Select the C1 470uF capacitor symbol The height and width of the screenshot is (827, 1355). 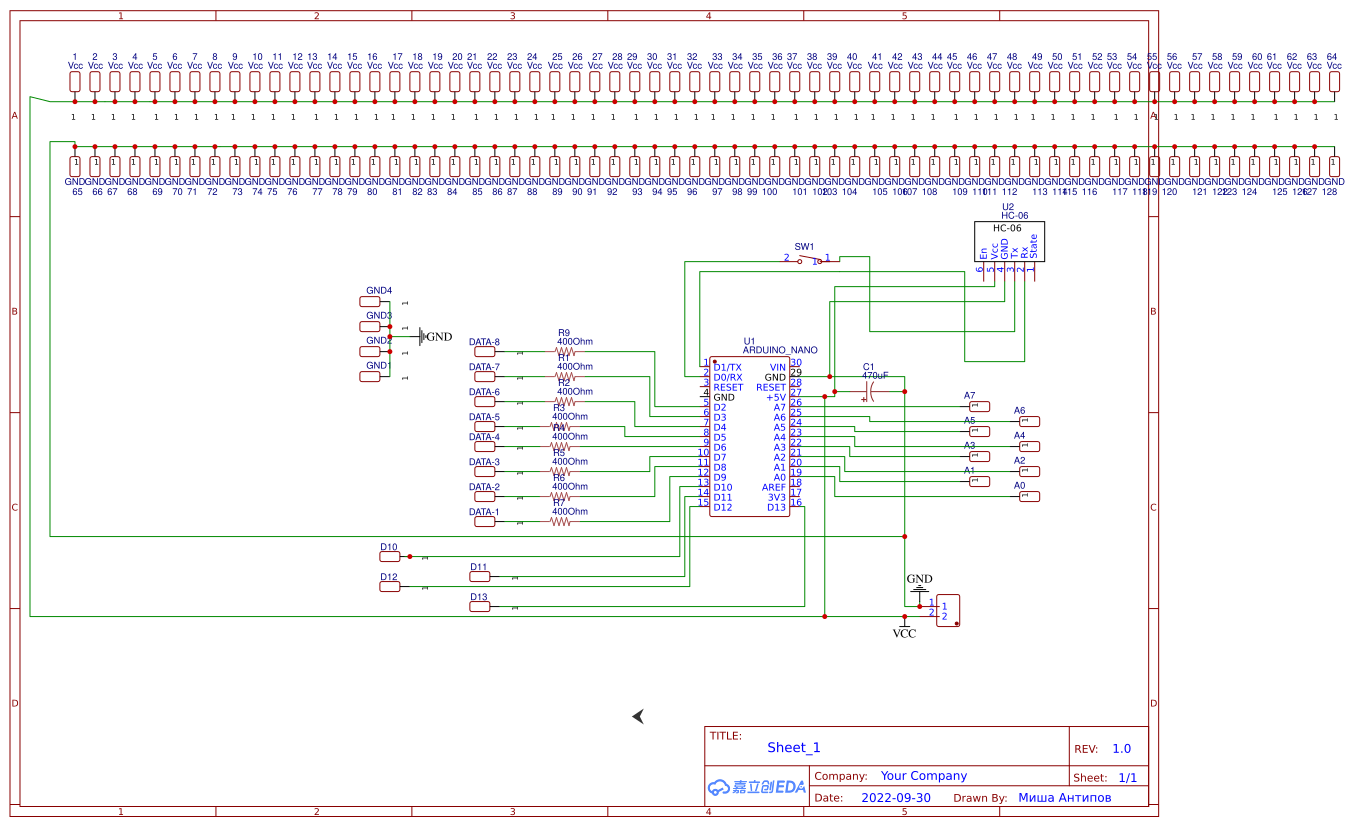point(868,391)
